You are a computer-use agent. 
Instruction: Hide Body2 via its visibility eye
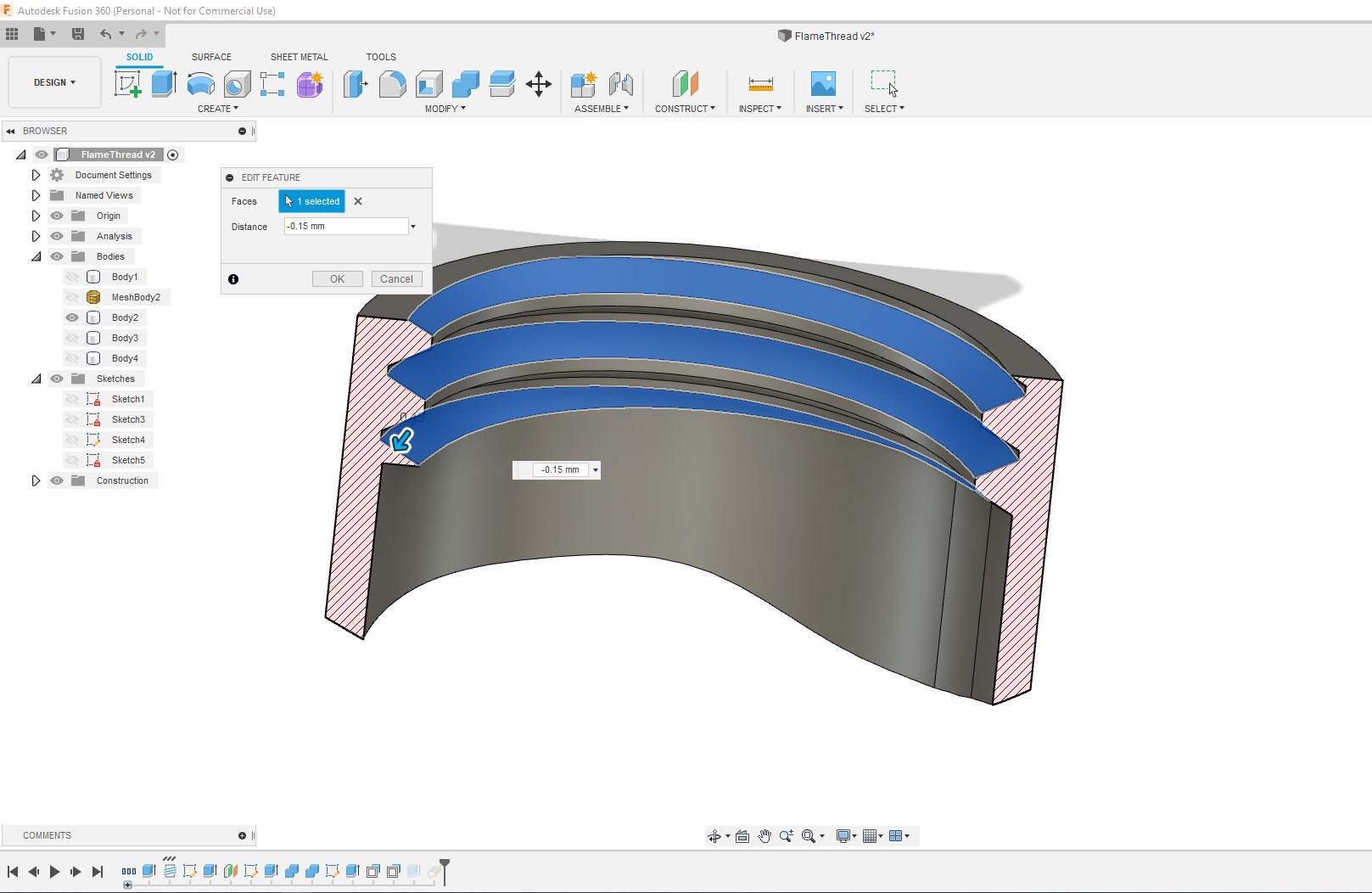[x=72, y=317]
